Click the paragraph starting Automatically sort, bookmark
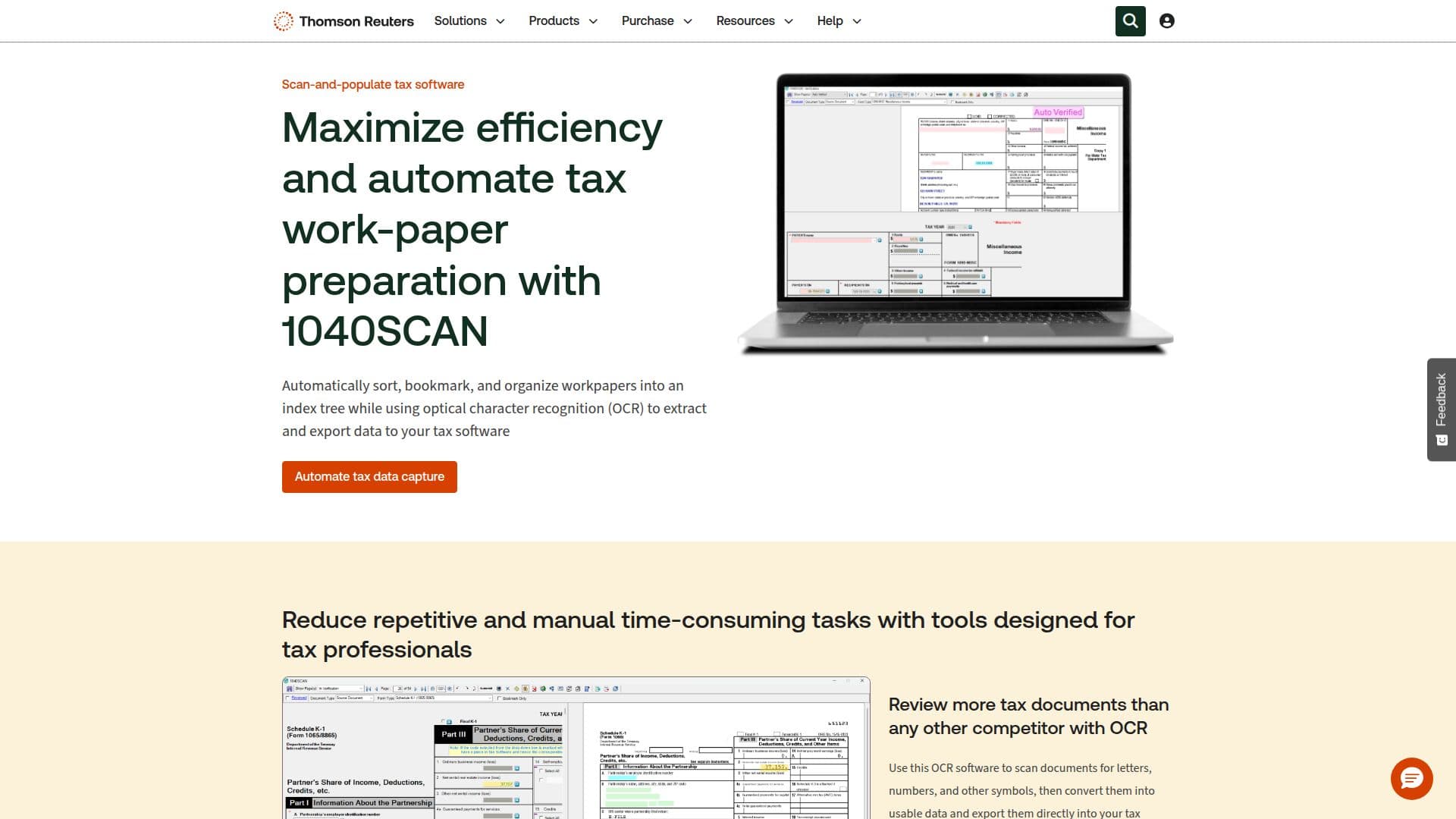The width and height of the screenshot is (1456, 819). point(494,408)
